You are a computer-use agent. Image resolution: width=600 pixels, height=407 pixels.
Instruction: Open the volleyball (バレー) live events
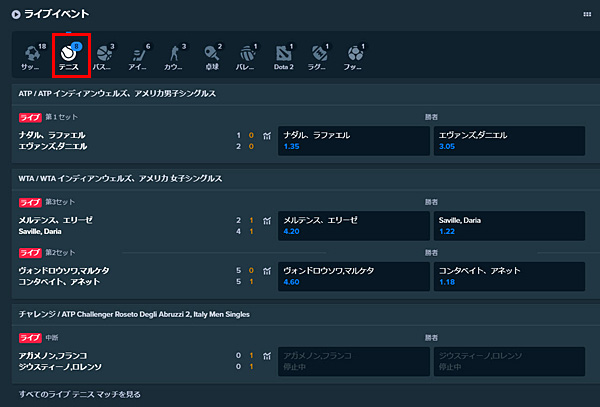point(248,56)
